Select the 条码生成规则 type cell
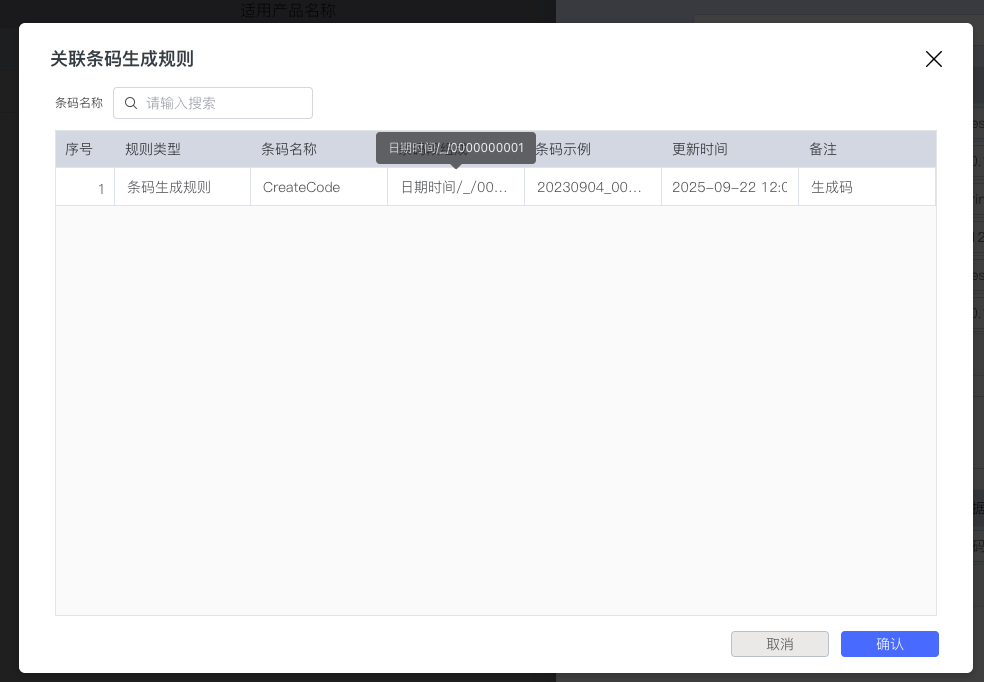Screen dimensions: 984x682 tap(169, 187)
